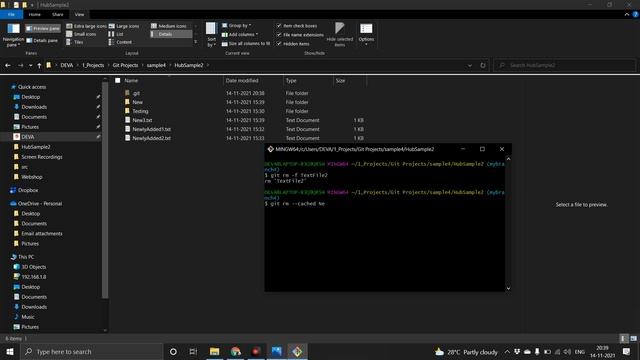Select the Testing folder
Image resolution: width=640 pixels, height=360 pixels.
[x=140, y=111]
